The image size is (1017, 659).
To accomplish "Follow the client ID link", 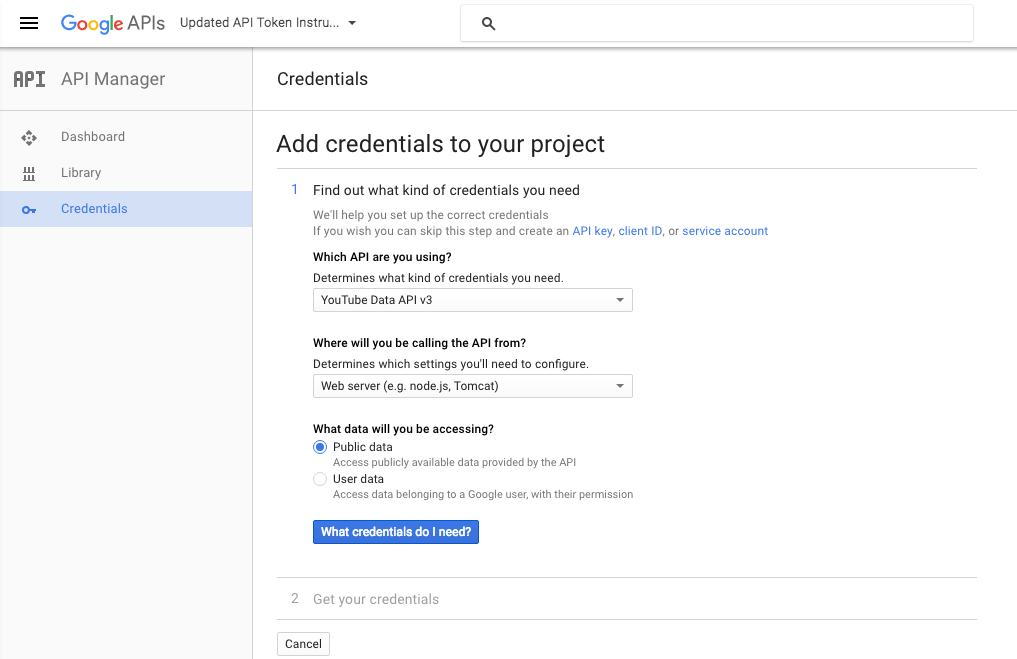I will [640, 231].
